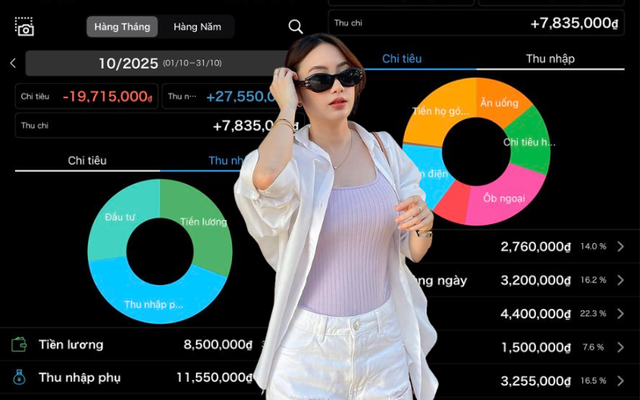Open the Tiền lương 8,500,000đ row
Screen dimensions: 640x400
coord(130,345)
